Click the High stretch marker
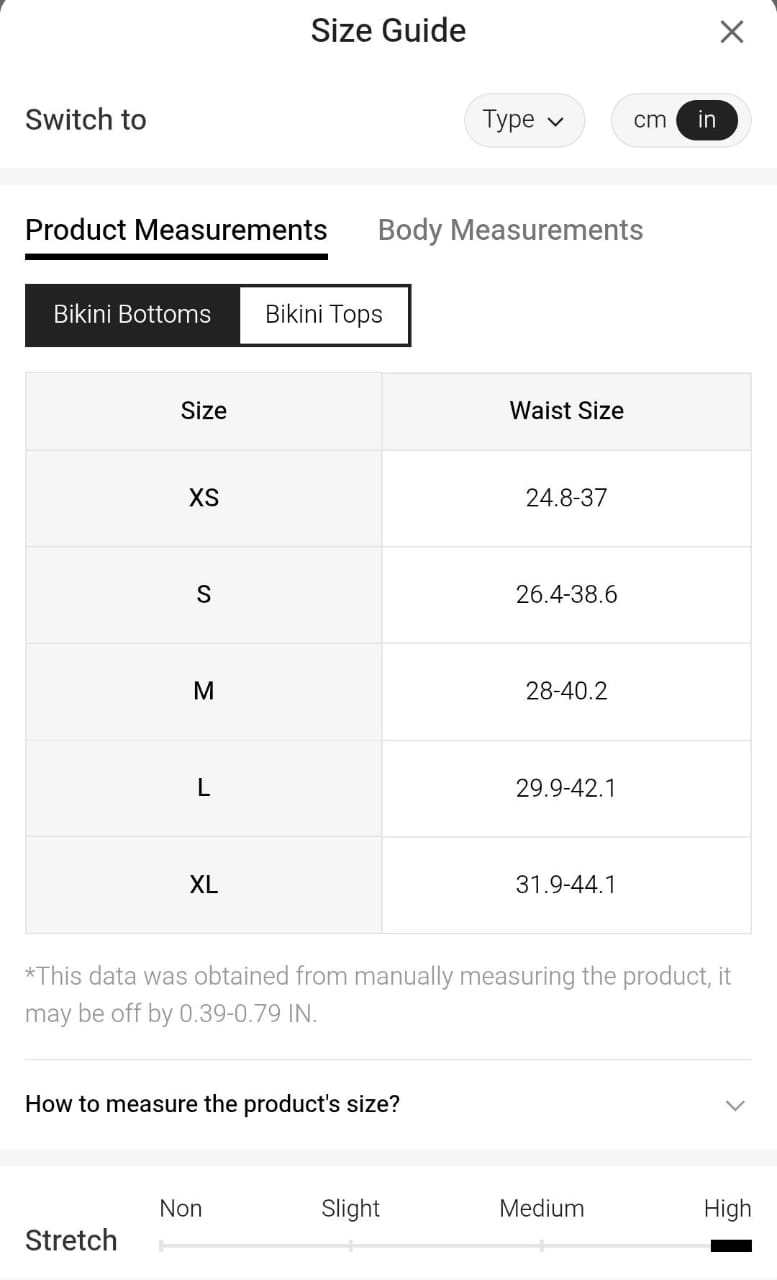This screenshot has width=777, height=1280. tap(731, 1245)
